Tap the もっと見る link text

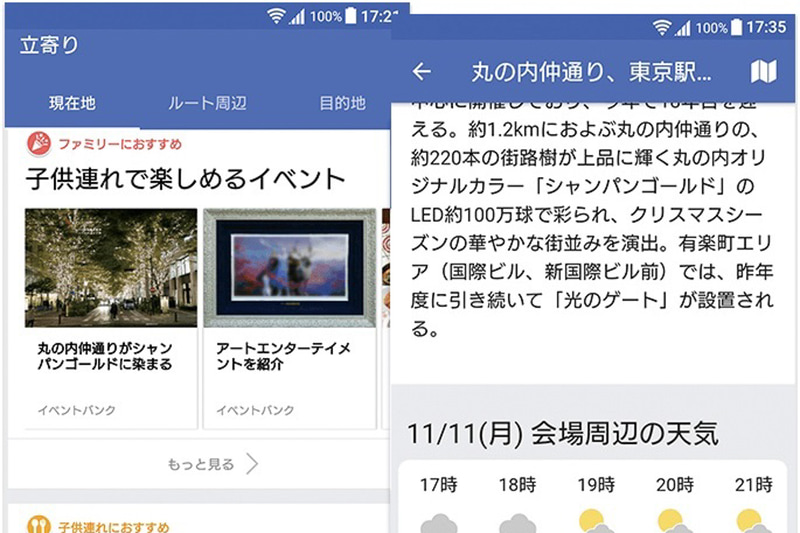(x=201, y=464)
